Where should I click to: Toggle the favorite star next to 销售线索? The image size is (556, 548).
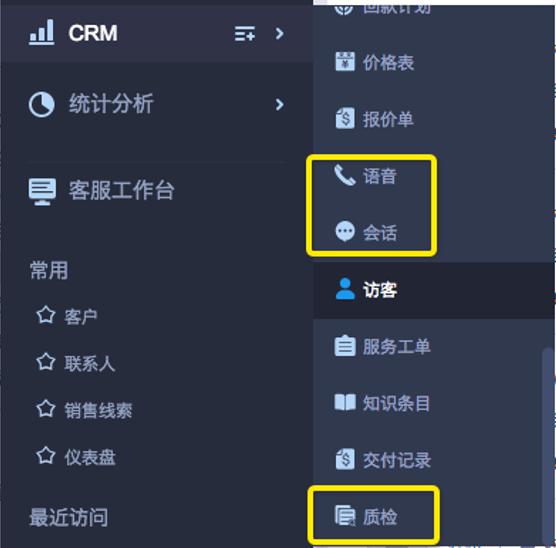[46, 409]
